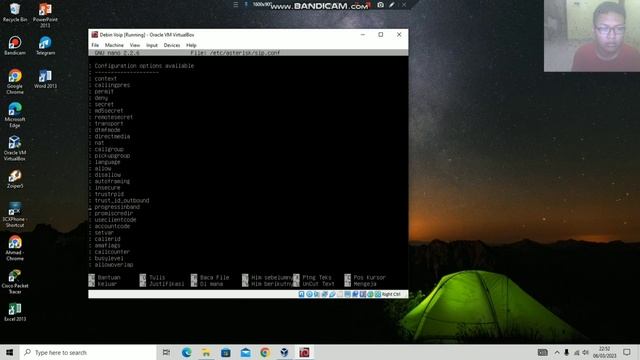Click the 'allowoverlap' line in the terminal
Image resolution: width=640 pixels, height=360 pixels.
point(114,265)
